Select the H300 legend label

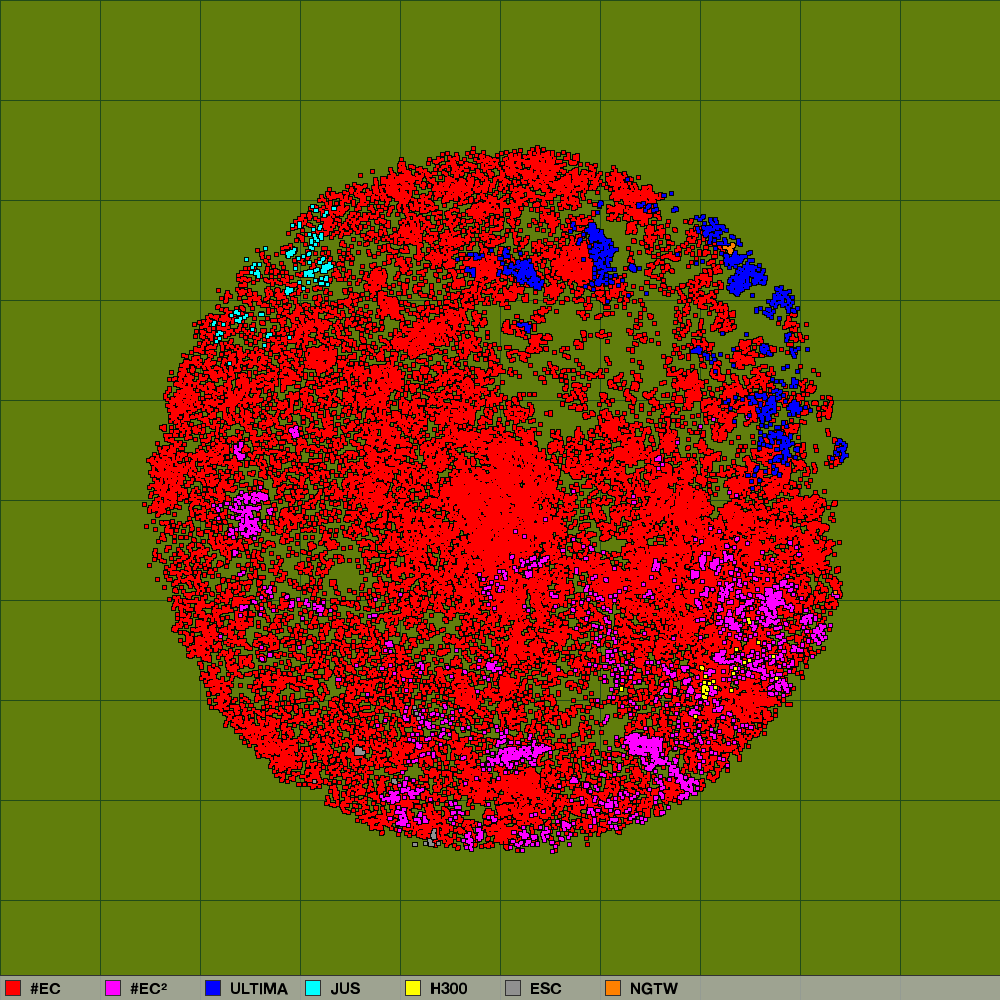click(x=449, y=989)
